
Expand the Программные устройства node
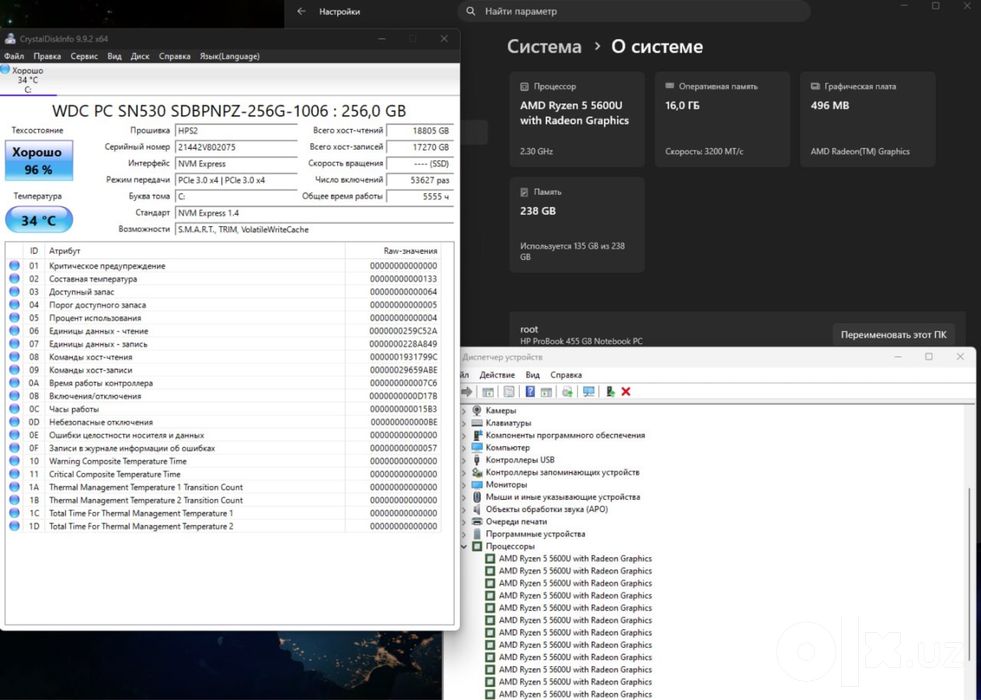[x=464, y=534]
